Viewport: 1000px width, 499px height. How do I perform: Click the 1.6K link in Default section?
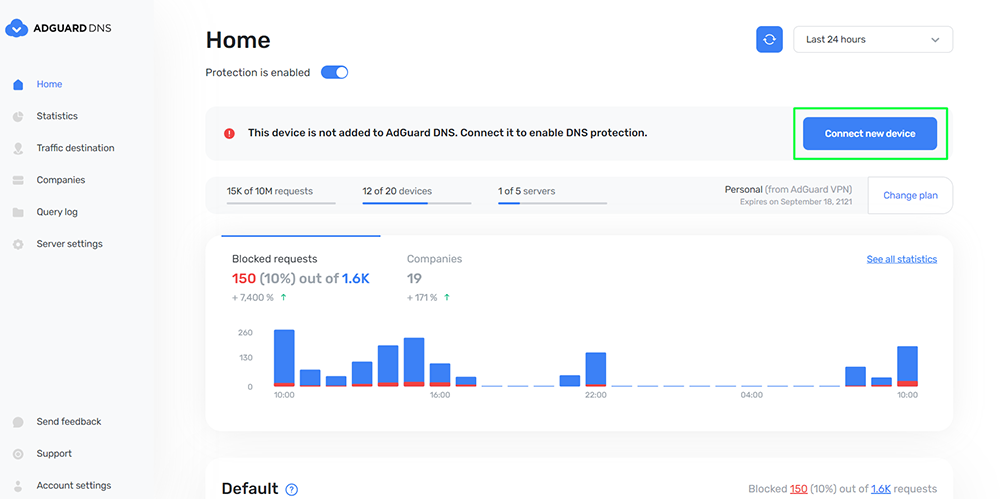click(881, 489)
